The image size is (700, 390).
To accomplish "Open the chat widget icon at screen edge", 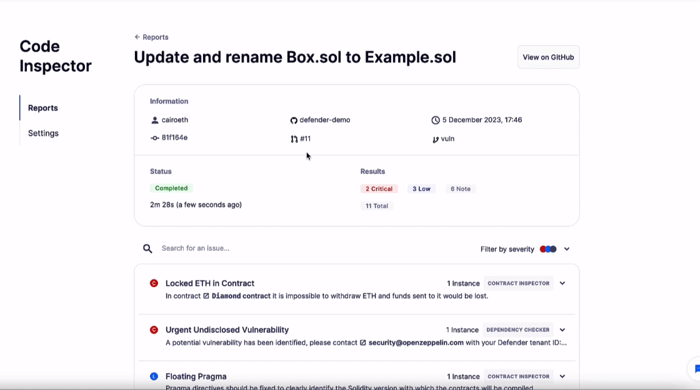I will click(696, 369).
